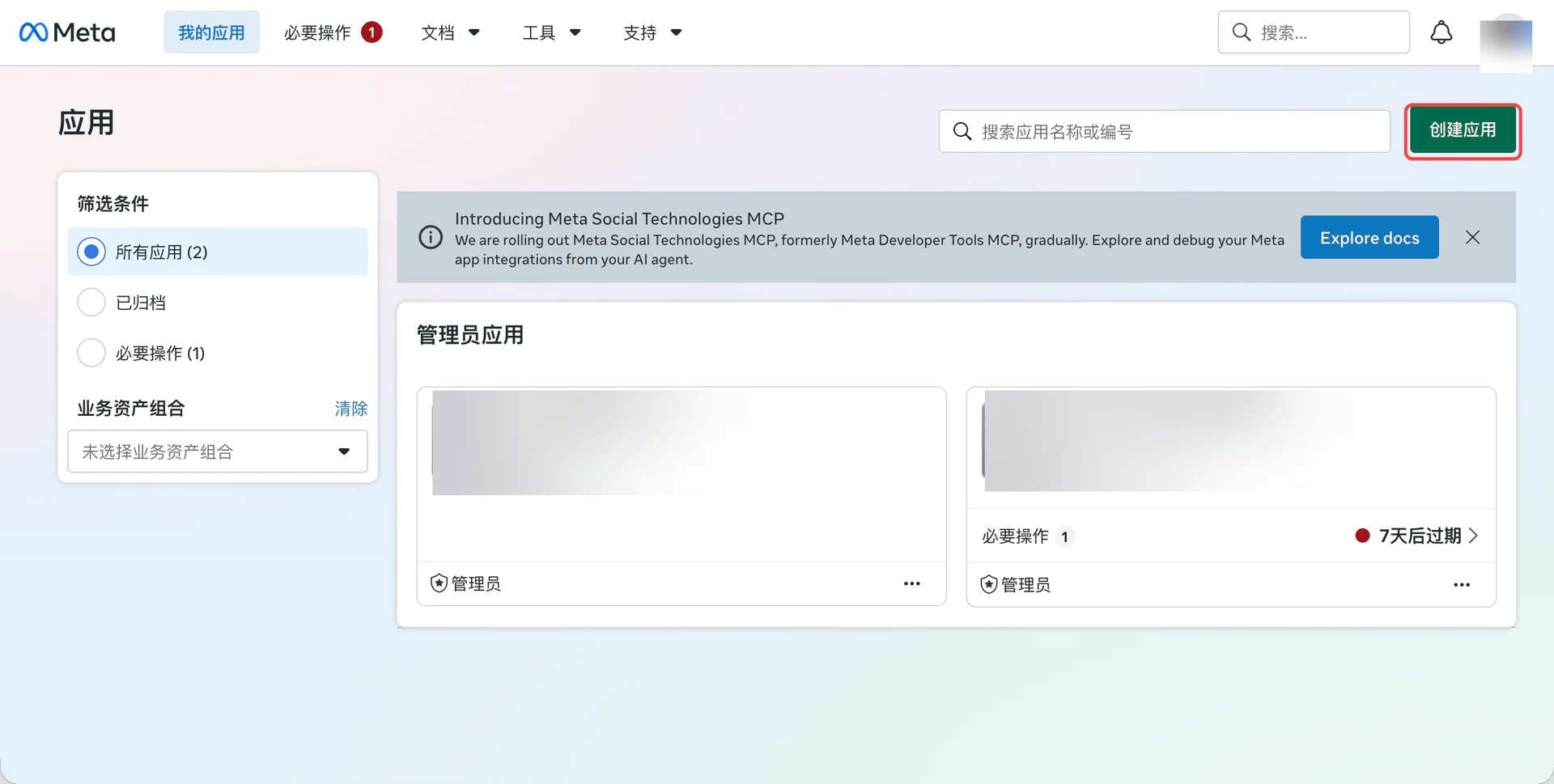The image size is (1554, 784).
Task: Go to the 我的应用 tab
Action: point(211,32)
